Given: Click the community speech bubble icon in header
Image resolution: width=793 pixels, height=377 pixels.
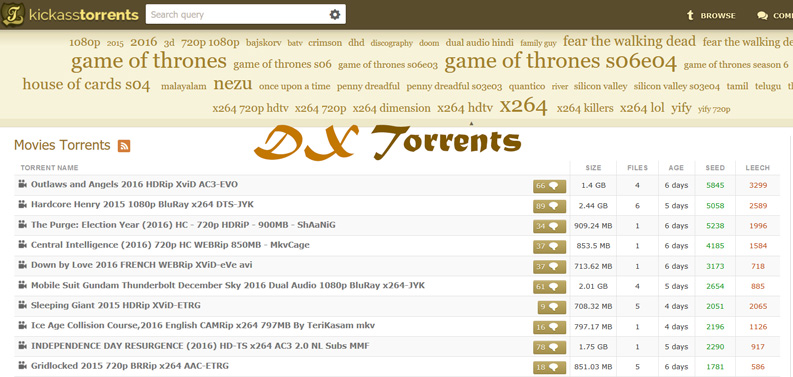Looking at the screenshot, I should (x=762, y=16).
